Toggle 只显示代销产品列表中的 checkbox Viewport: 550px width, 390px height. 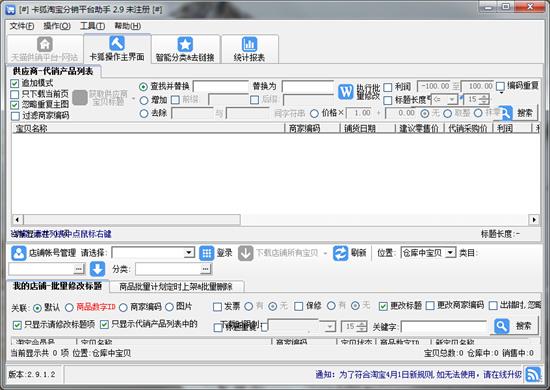coord(104,325)
